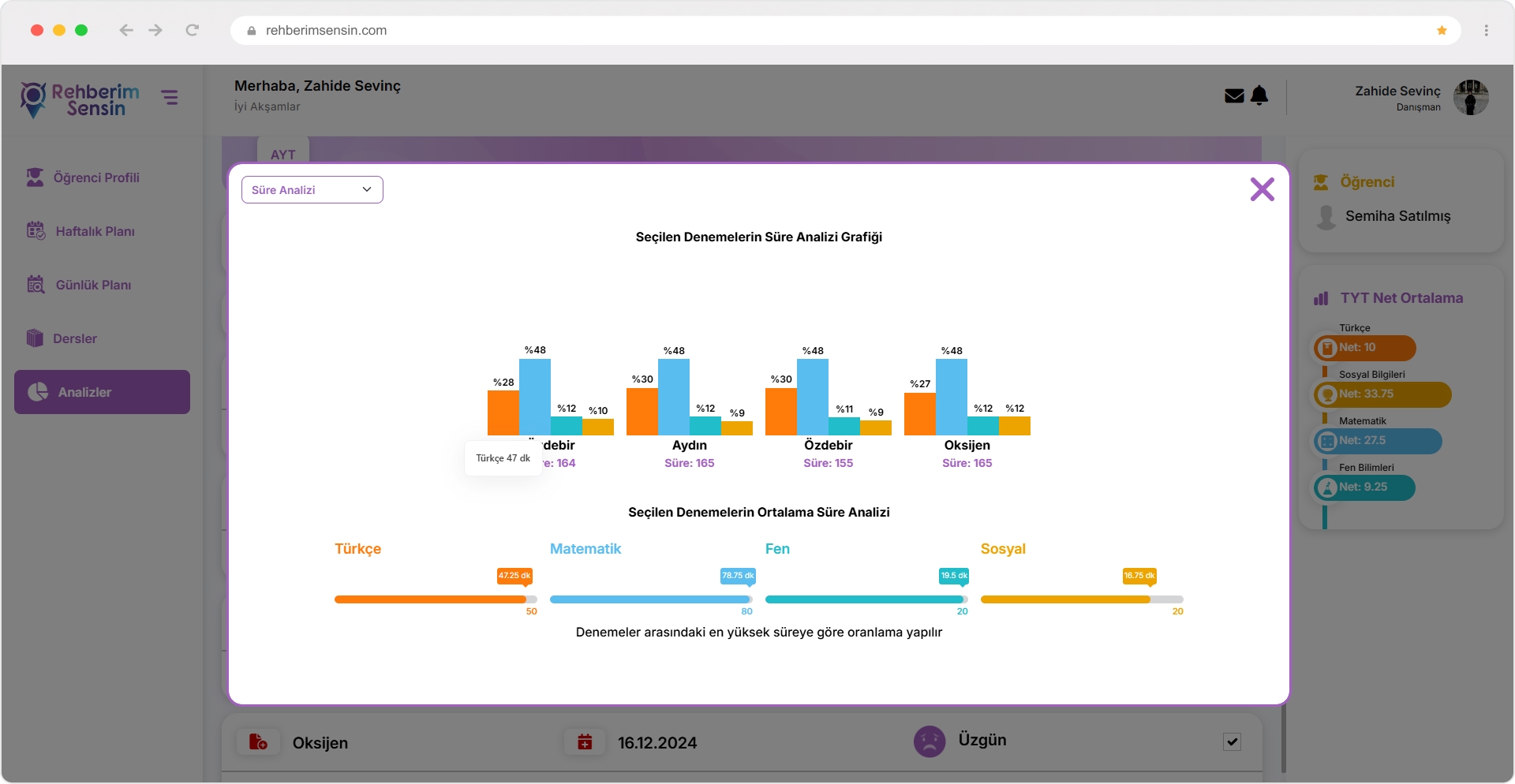This screenshot has width=1515, height=784.
Task: Select Analizler in the sidebar
Action: point(102,392)
